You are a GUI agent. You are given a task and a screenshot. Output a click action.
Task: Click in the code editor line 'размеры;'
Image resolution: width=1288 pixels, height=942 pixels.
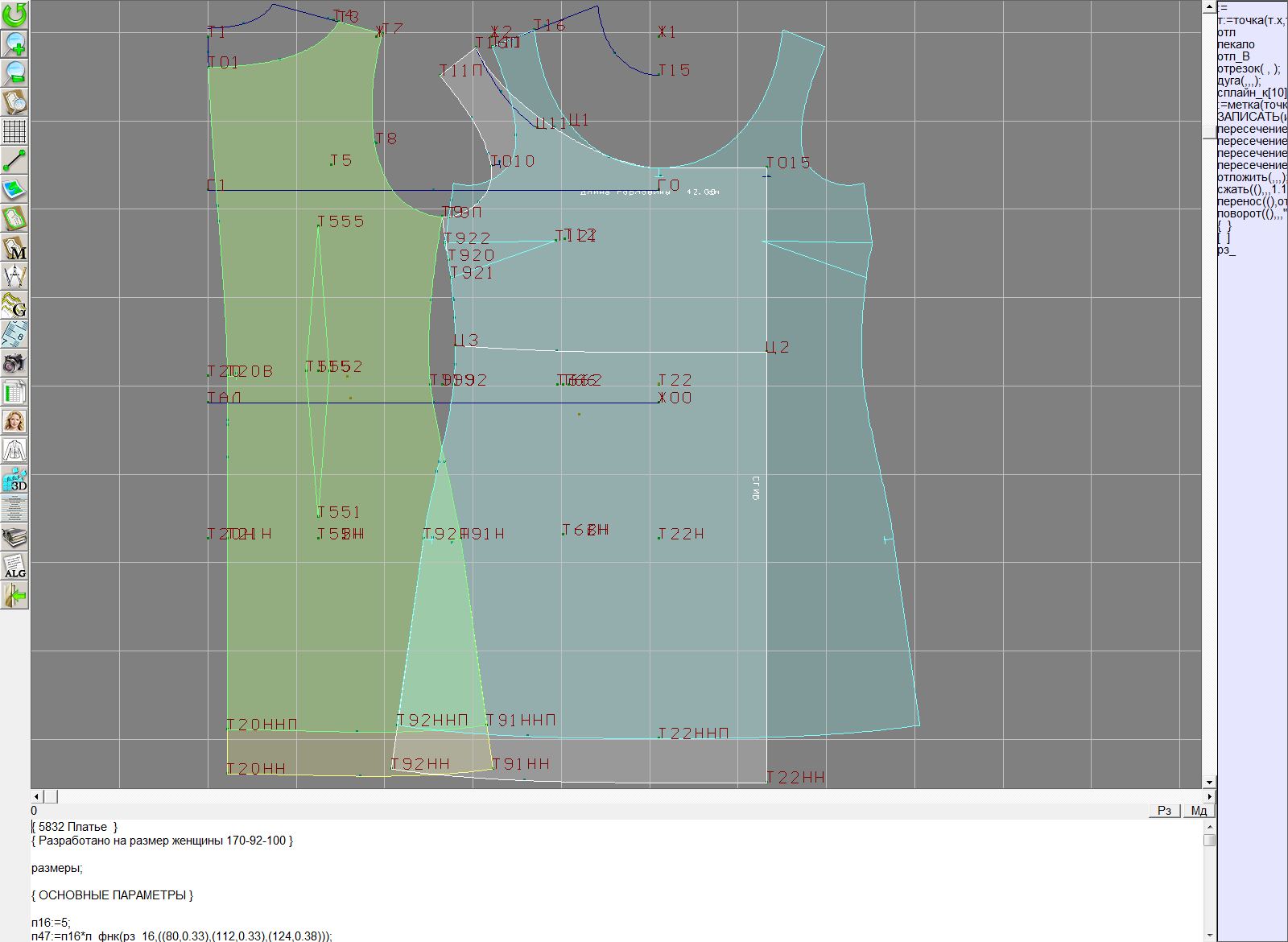(x=57, y=868)
